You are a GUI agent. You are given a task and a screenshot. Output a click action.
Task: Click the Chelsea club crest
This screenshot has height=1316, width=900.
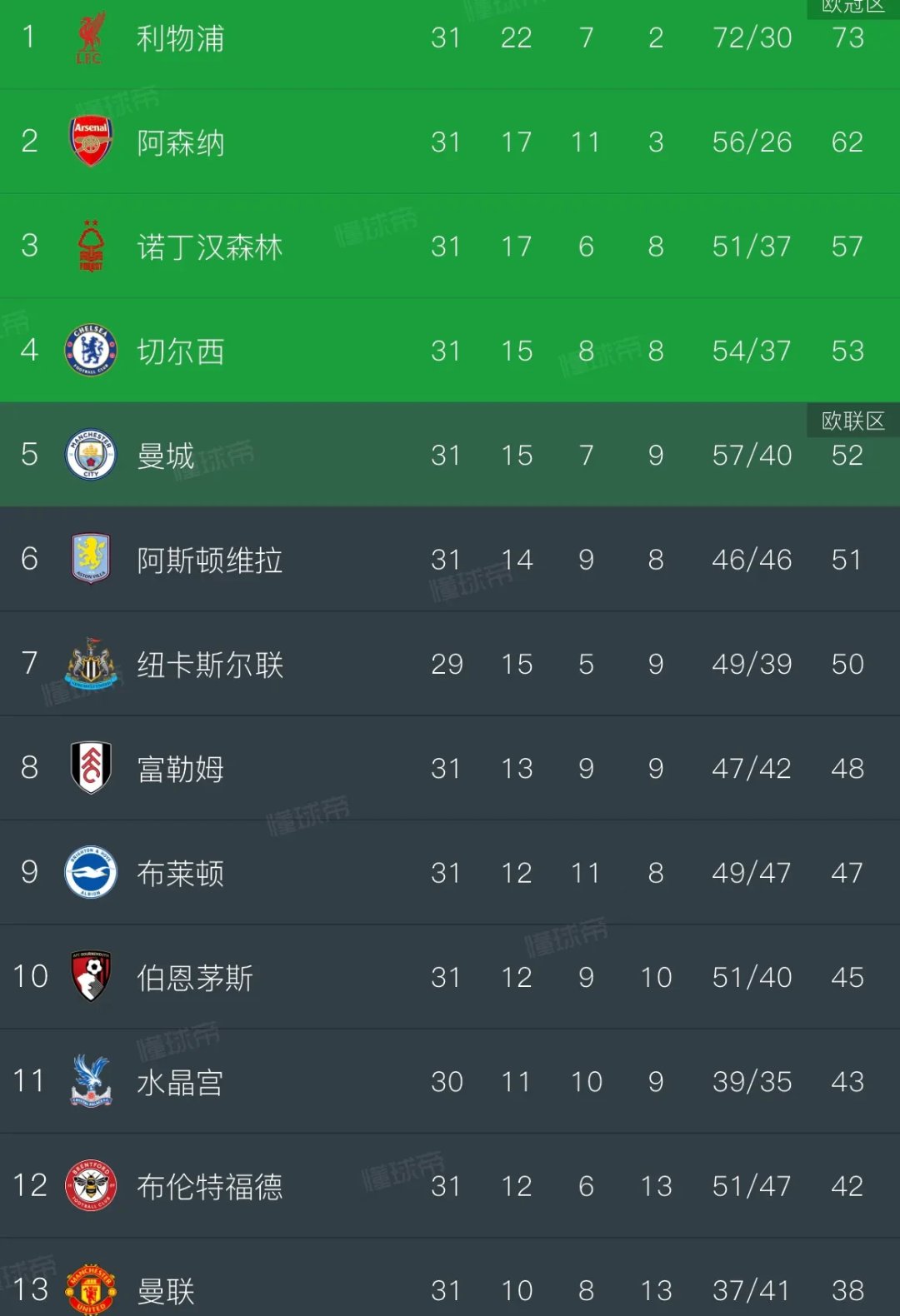point(90,351)
